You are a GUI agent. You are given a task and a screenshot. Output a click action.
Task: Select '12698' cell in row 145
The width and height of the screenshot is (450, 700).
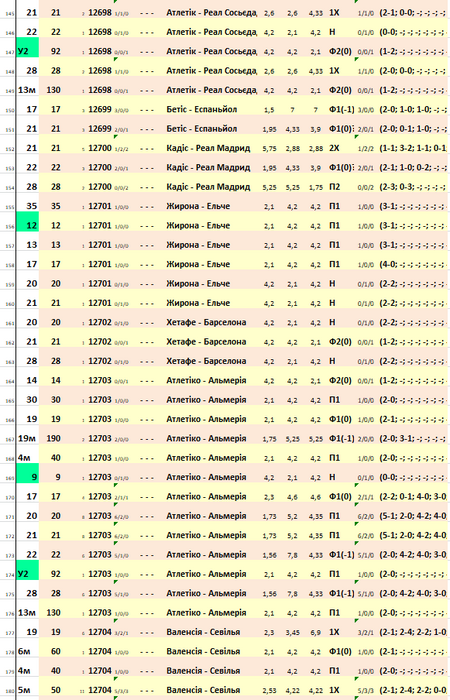click(x=100, y=12)
